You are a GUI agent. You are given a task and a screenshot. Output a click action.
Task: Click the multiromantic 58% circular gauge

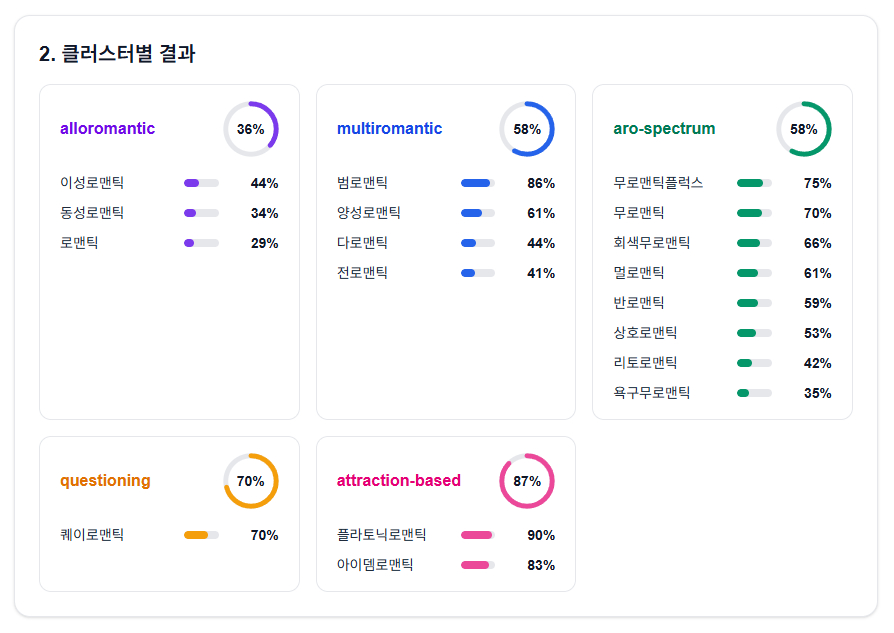[x=527, y=129]
